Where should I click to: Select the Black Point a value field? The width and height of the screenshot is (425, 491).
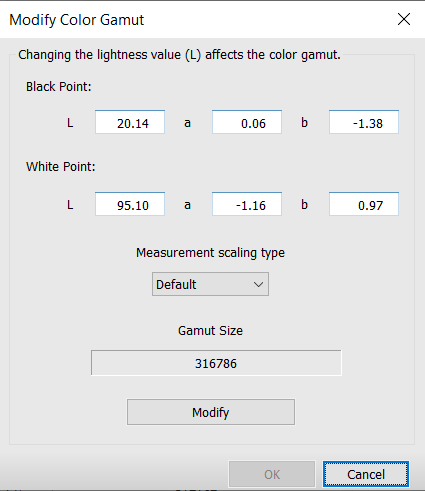tap(247, 122)
